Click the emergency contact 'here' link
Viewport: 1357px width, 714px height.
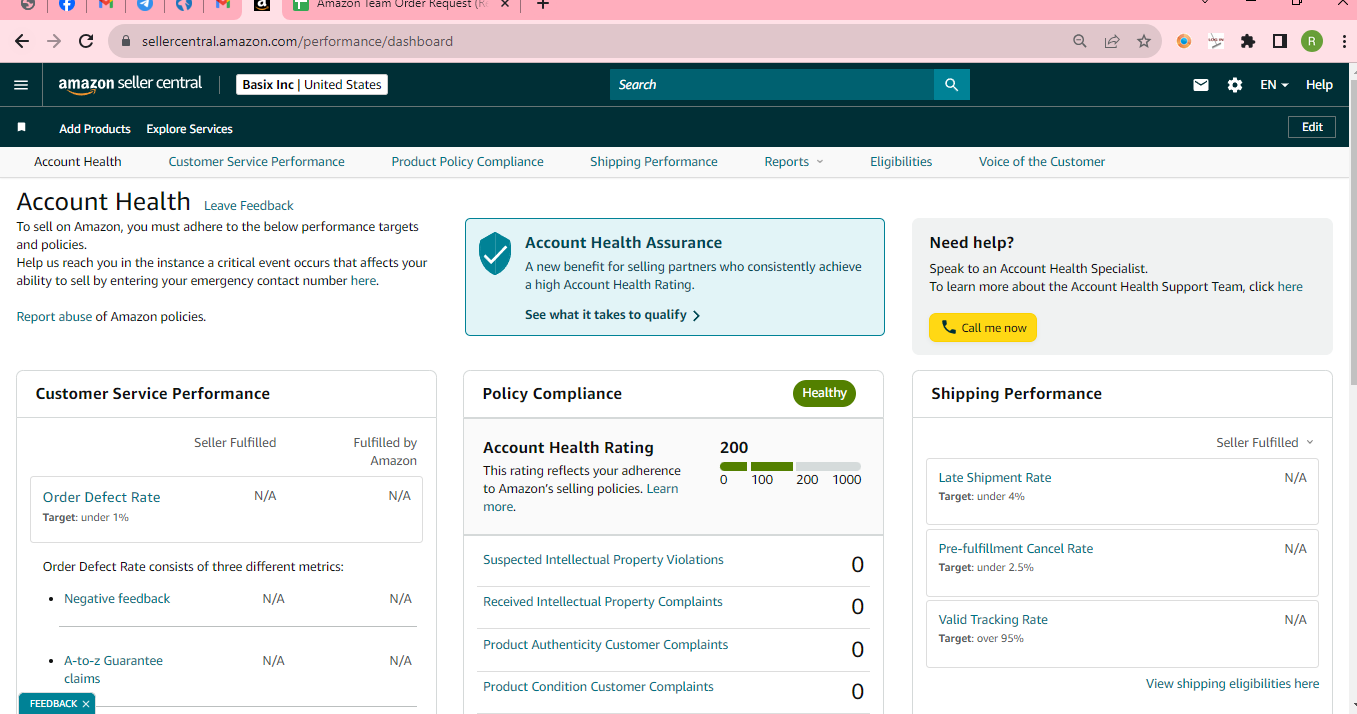(363, 281)
